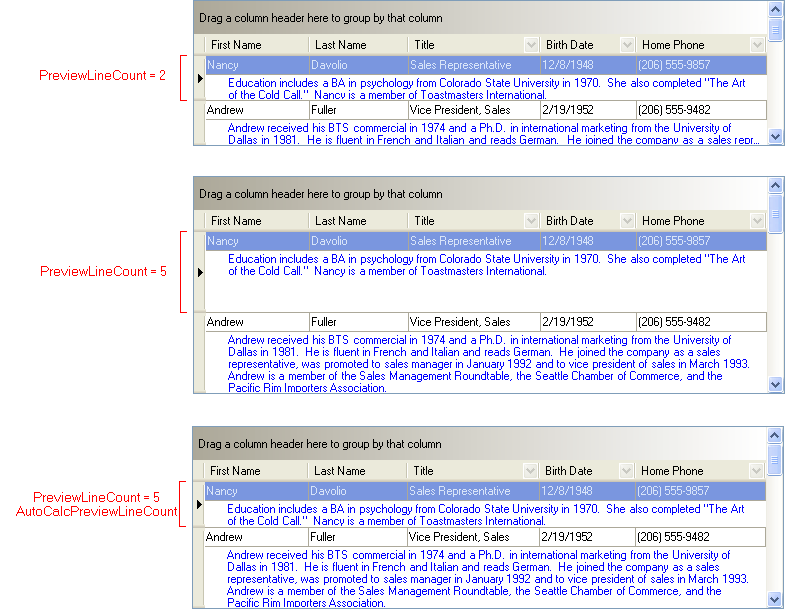Select 'Fuller' cell in middle grid

point(359,322)
